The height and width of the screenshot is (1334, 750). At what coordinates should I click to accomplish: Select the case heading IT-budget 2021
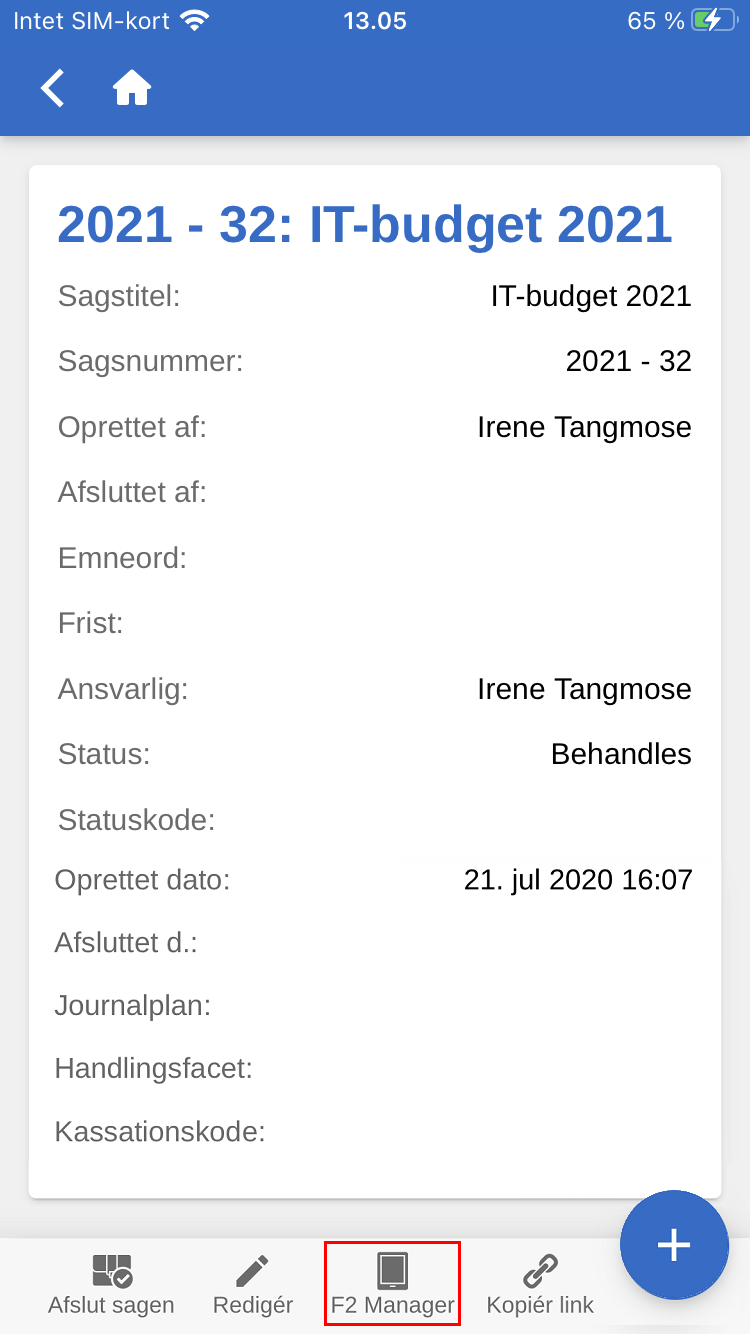point(365,225)
